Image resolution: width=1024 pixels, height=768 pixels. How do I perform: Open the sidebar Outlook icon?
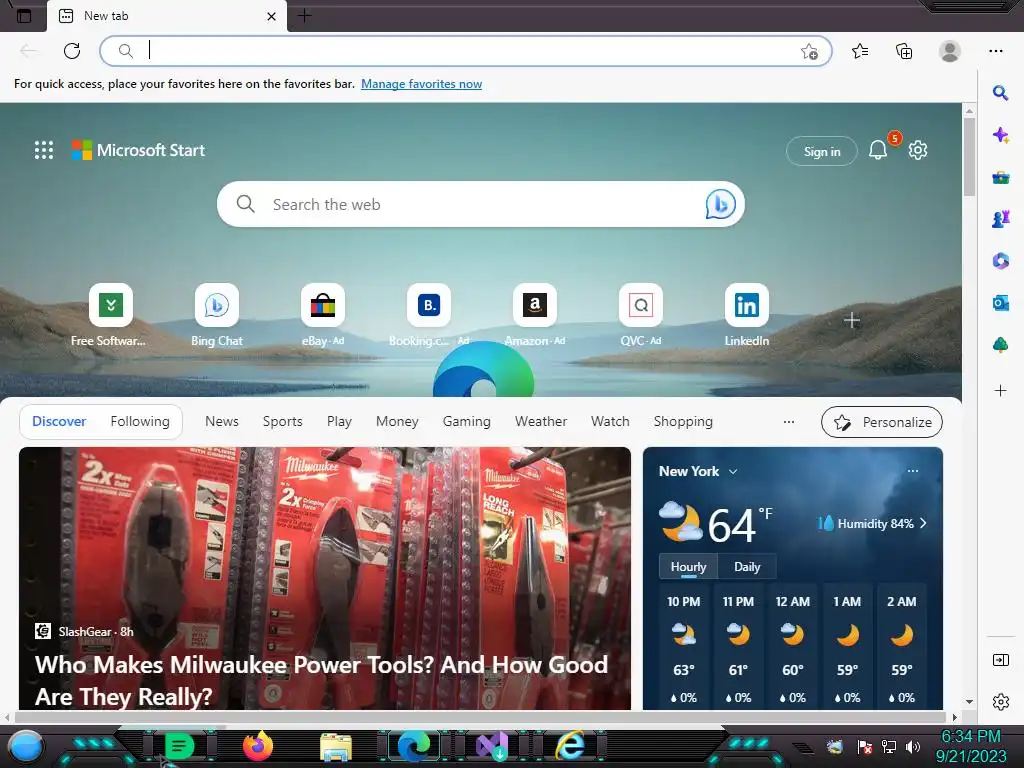pyautogui.click(x=1000, y=302)
